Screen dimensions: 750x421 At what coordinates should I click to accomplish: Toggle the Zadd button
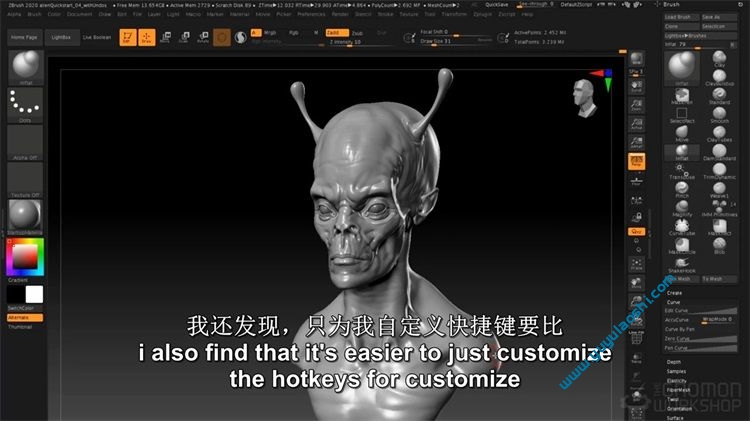pyautogui.click(x=336, y=33)
